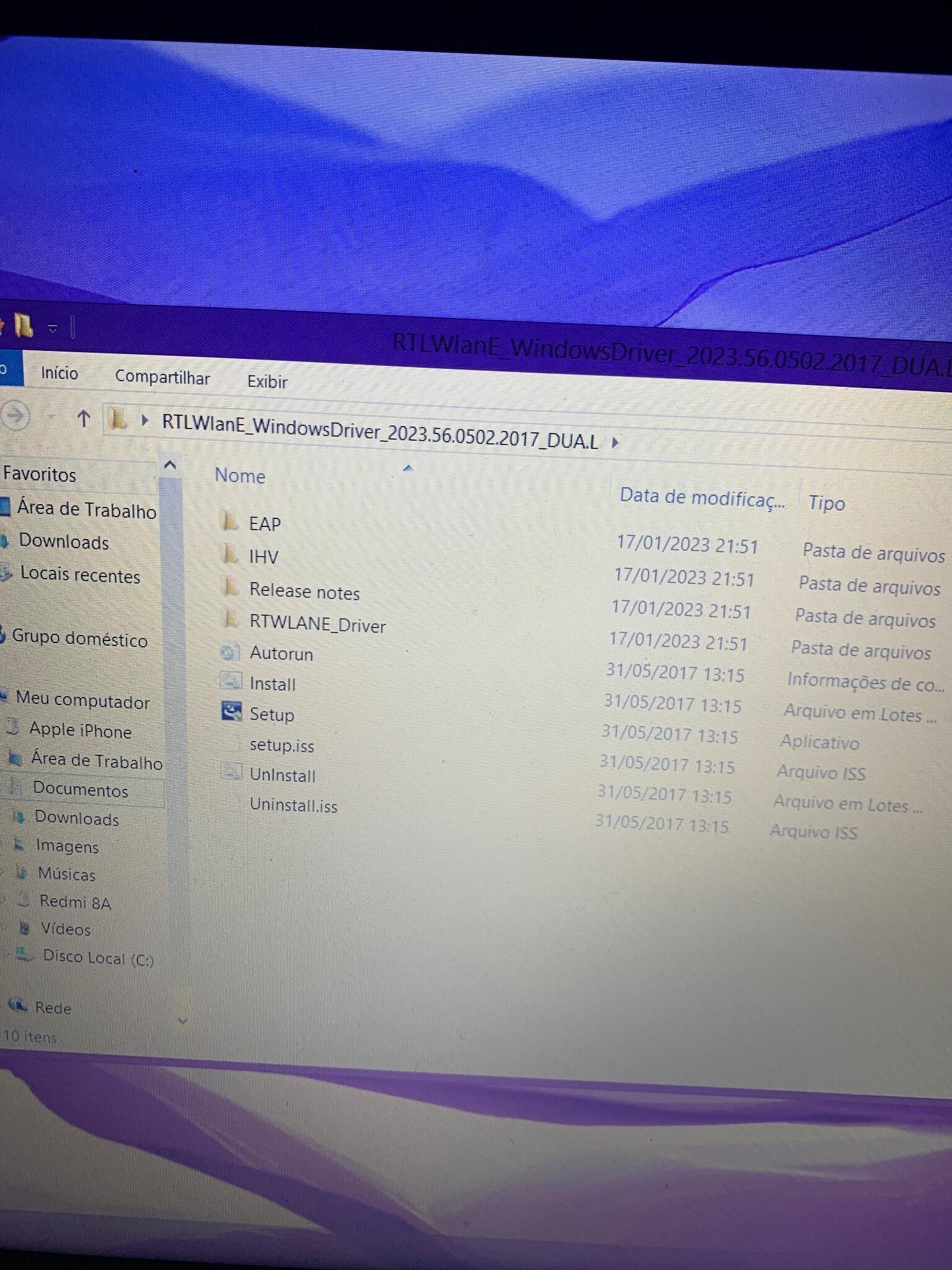The height and width of the screenshot is (1270, 952).
Task: Click the address bar folder icon
Action: pos(117,420)
